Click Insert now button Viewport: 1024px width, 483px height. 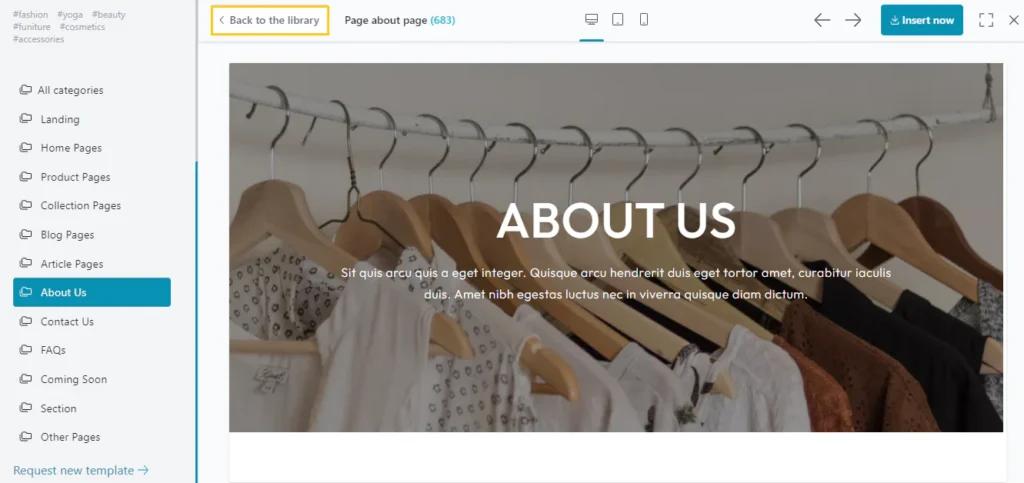(921, 20)
